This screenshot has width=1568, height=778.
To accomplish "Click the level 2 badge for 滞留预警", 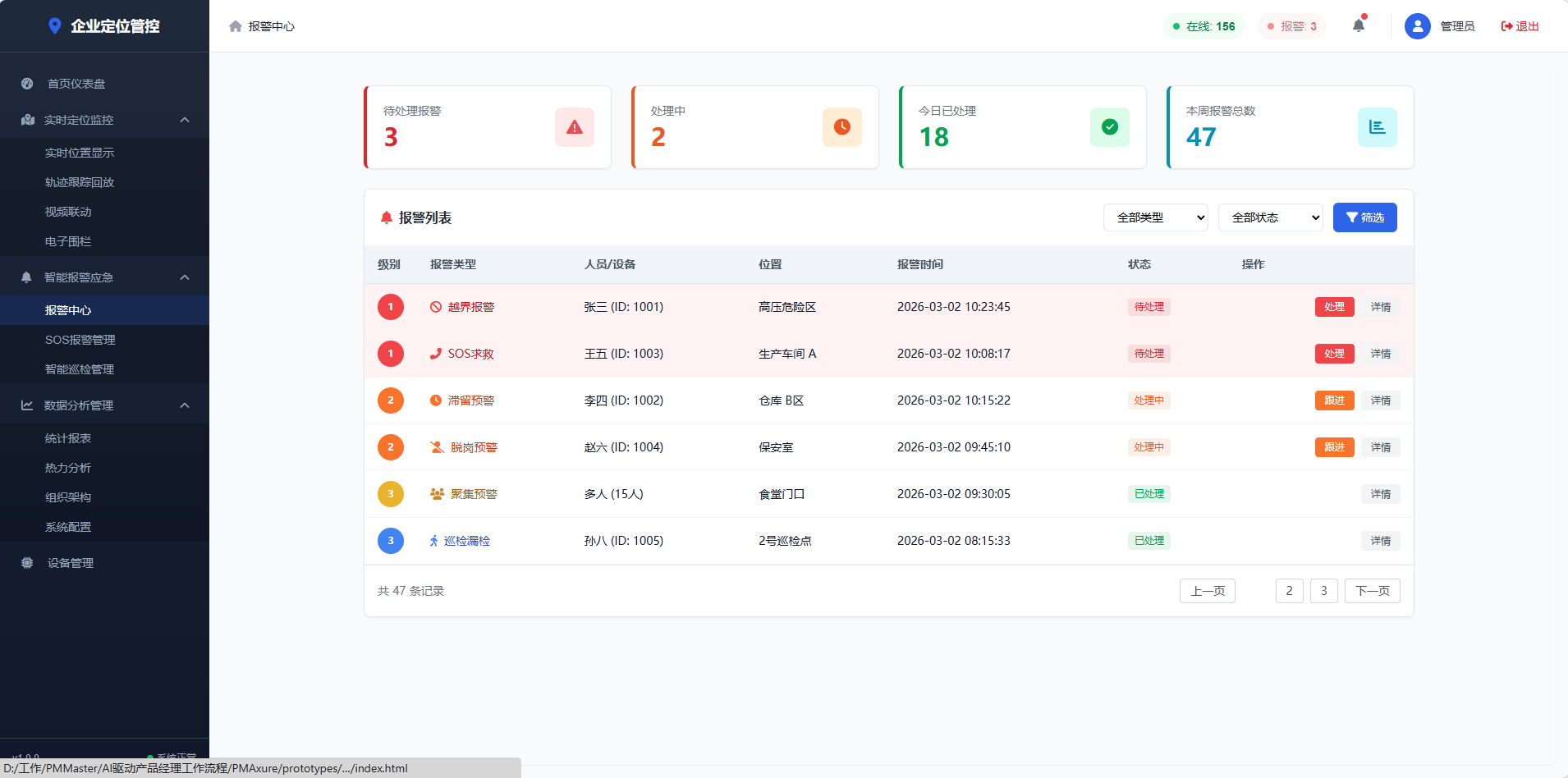I will [391, 400].
